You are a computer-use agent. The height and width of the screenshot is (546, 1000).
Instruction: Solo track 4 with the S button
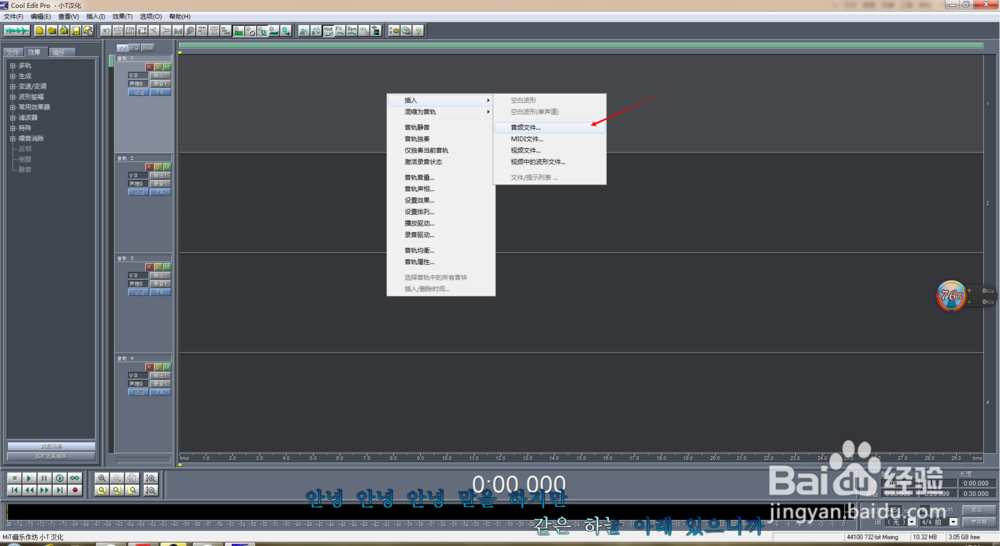[158, 367]
